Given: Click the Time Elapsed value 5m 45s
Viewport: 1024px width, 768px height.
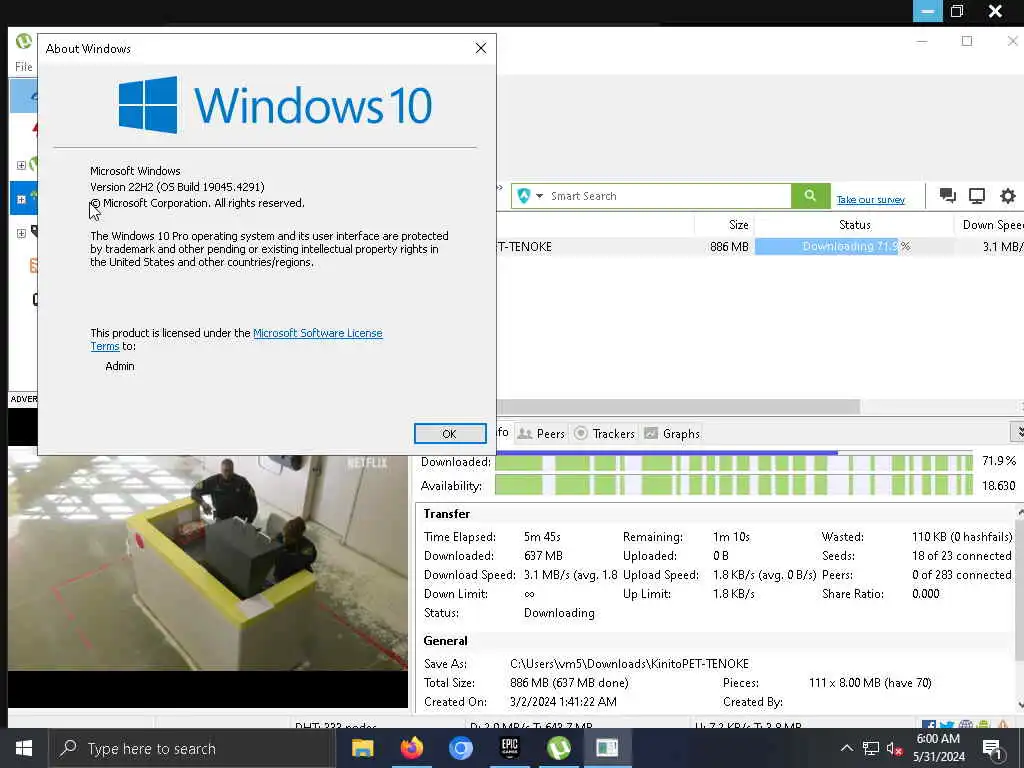Looking at the screenshot, I should click(542, 537).
